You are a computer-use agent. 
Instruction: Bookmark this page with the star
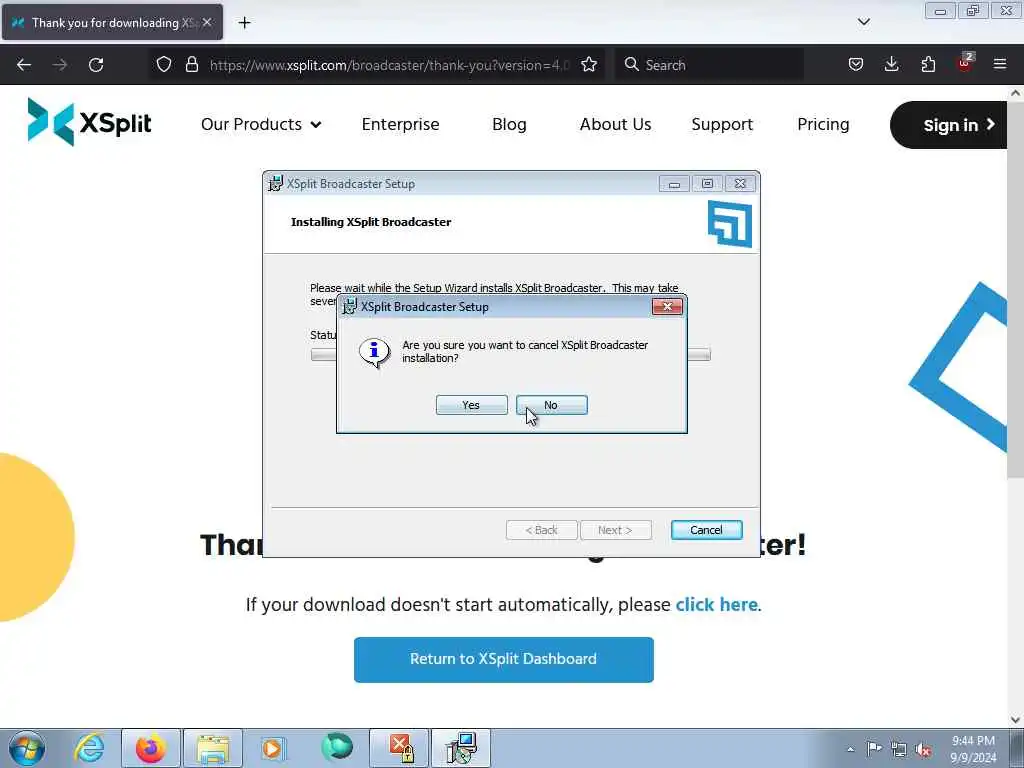tap(589, 65)
